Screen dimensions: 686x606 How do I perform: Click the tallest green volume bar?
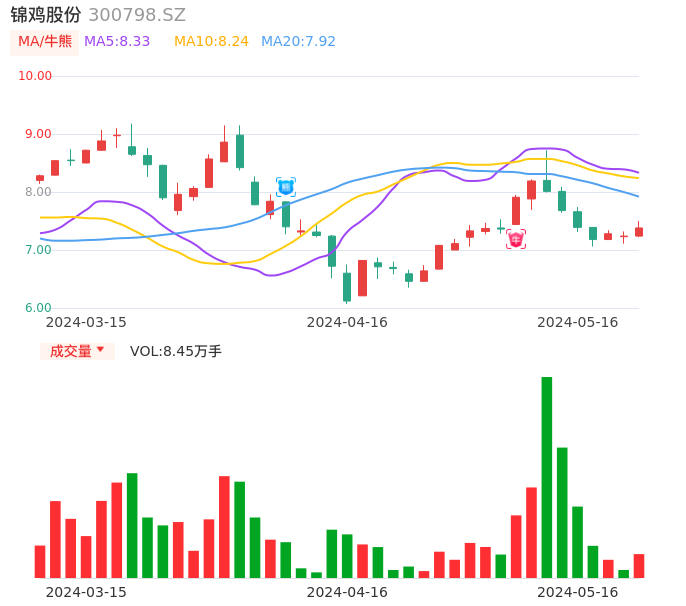point(547,477)
